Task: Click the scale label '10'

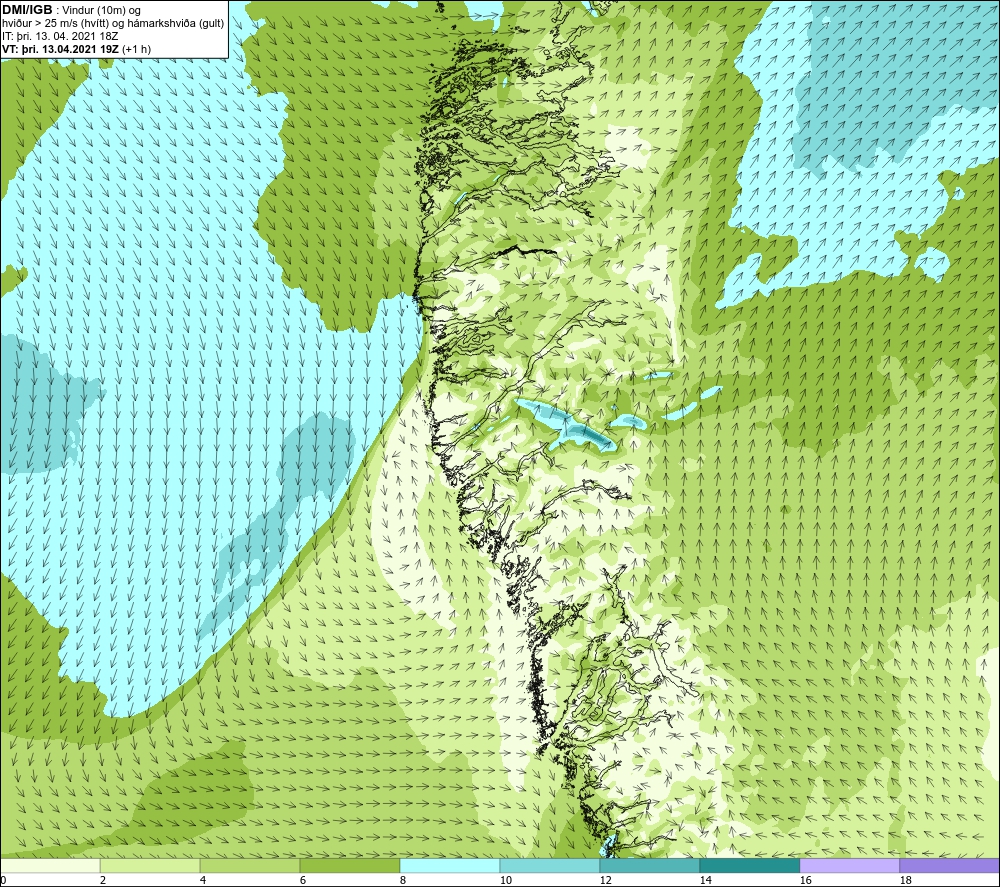Action: [x=505, y=880]
